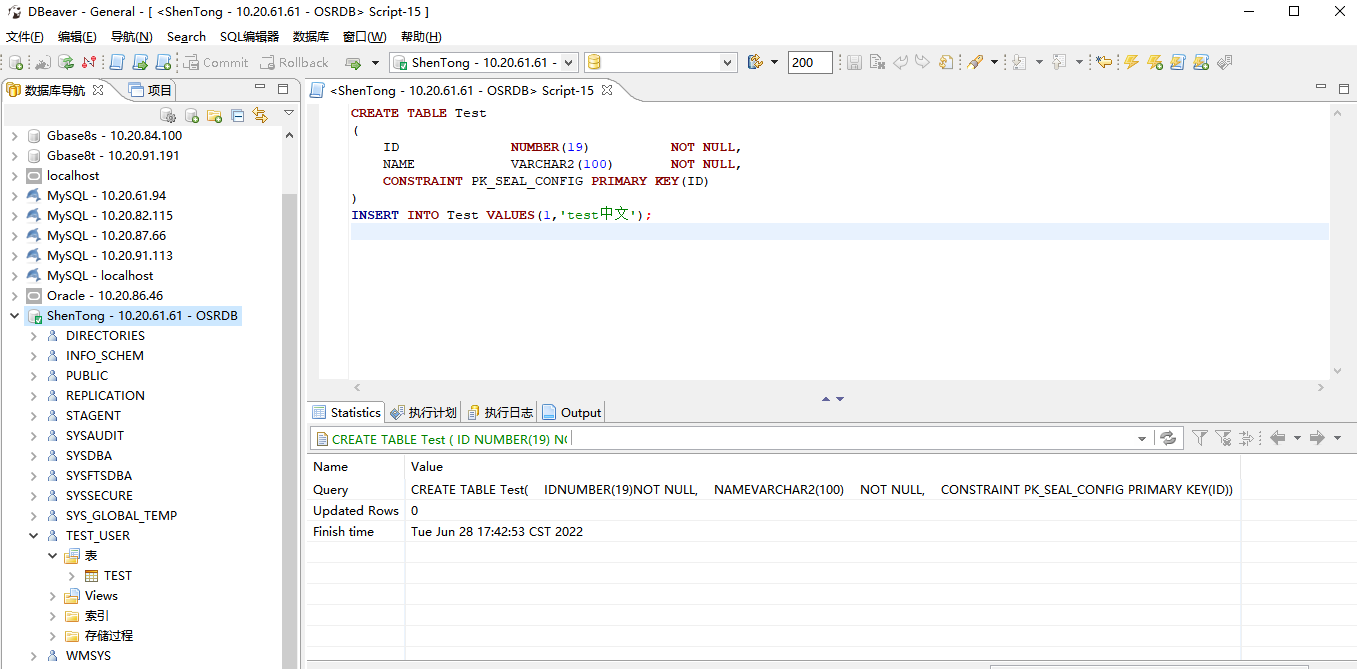
Task: Open the 数据库 menu
Action: click(311, 36)
